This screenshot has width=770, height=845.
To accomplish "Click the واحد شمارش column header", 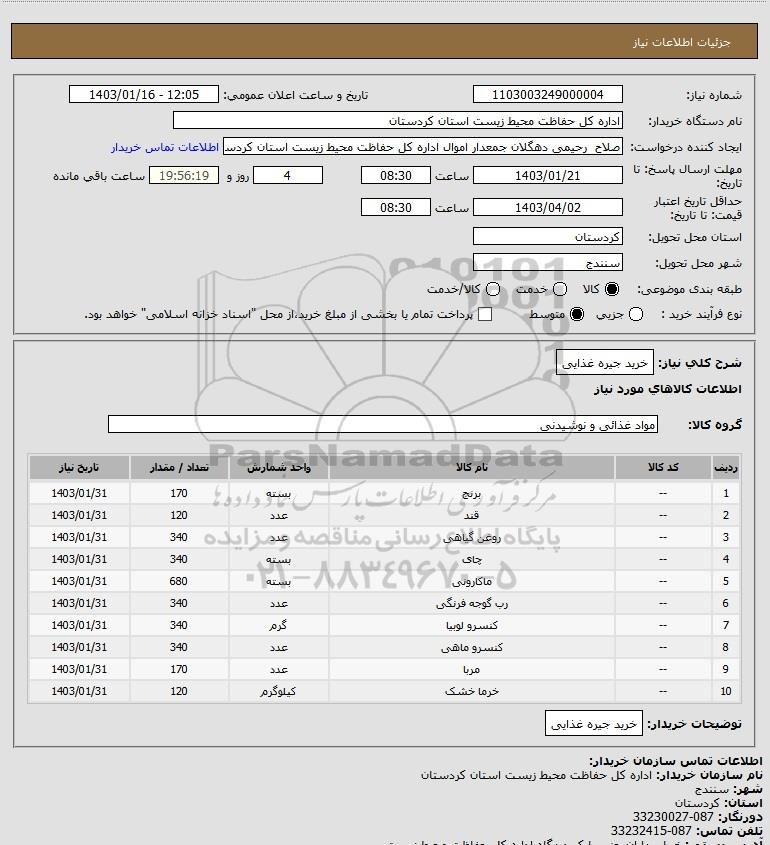I will [x=279, y=467].
